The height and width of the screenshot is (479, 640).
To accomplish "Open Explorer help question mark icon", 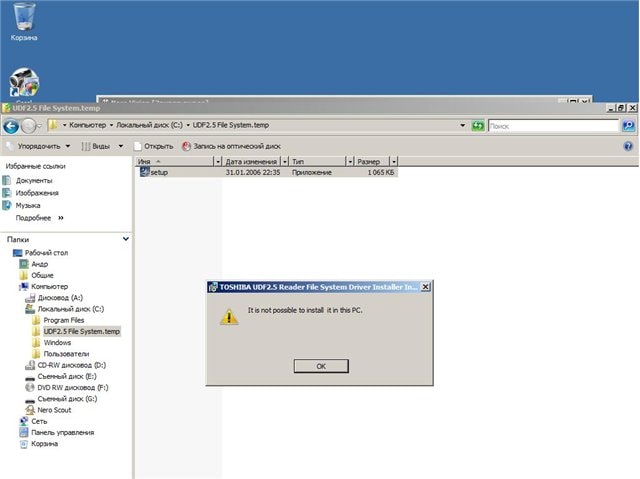I will (x=628, y=146).
